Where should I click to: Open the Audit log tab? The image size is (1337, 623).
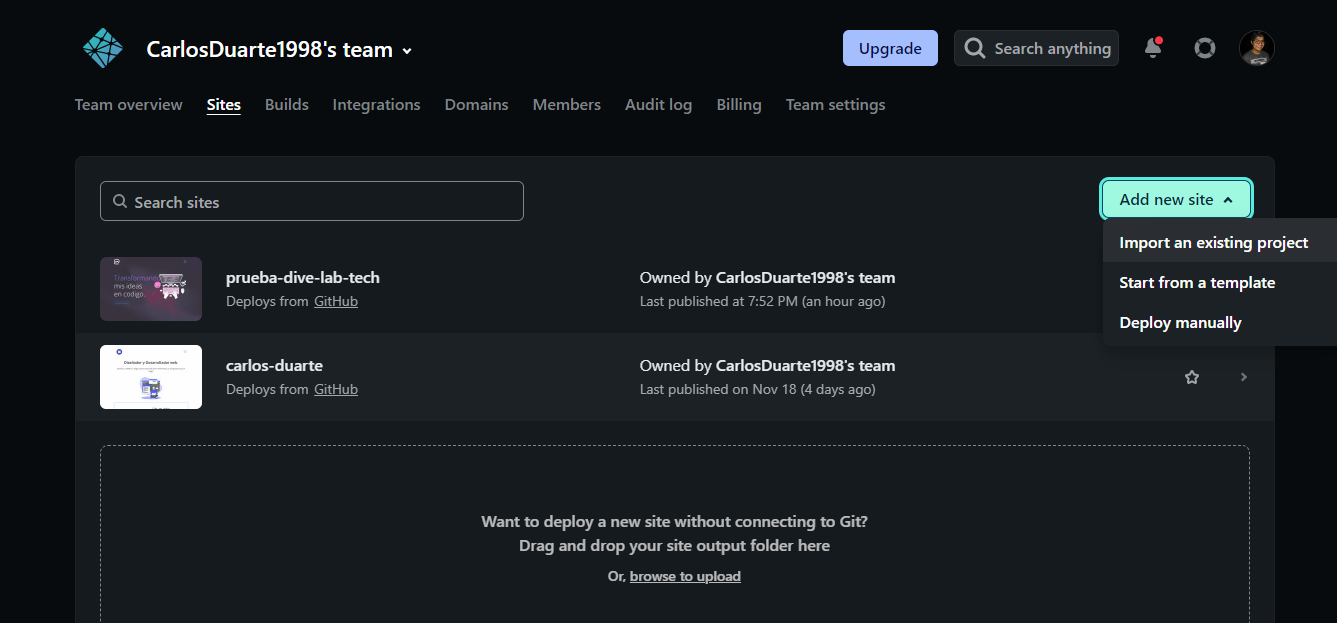659,104
